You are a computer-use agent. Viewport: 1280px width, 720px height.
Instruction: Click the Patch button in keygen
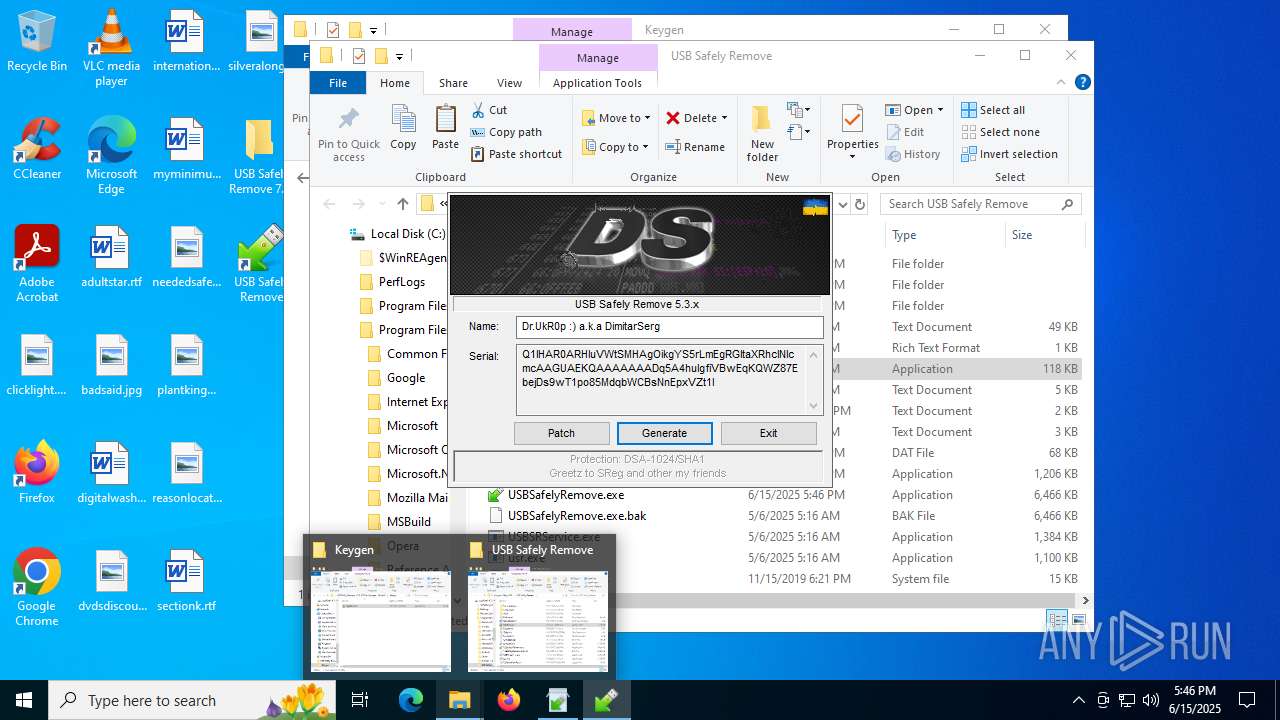click(x=561, y=433)
